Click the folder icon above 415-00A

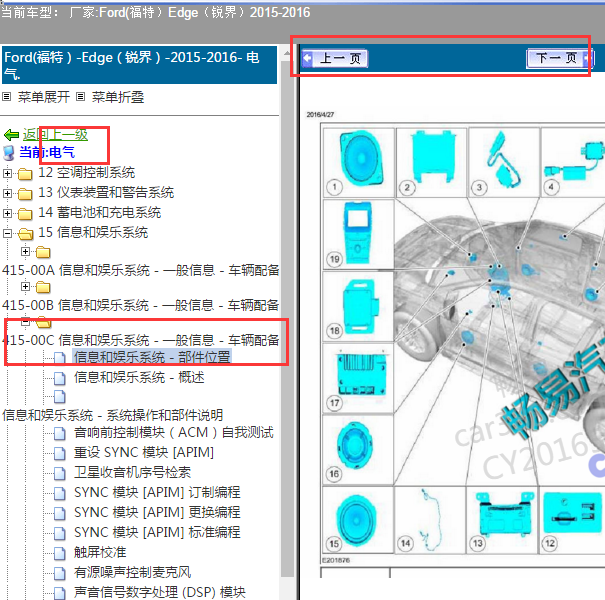pyautogui.click(x=43, y=252)
